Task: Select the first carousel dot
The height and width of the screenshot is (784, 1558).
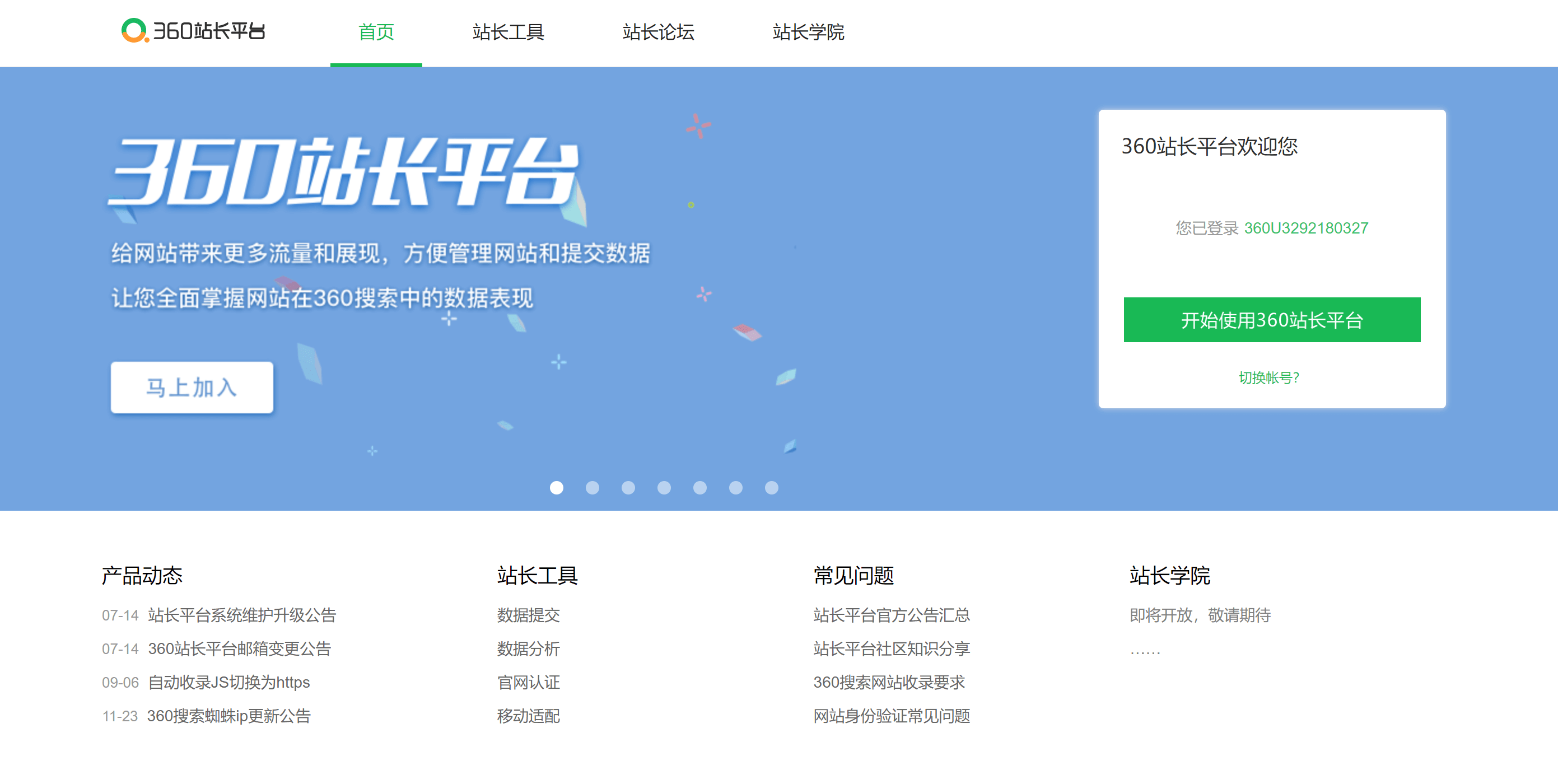Action: point(557,488)
